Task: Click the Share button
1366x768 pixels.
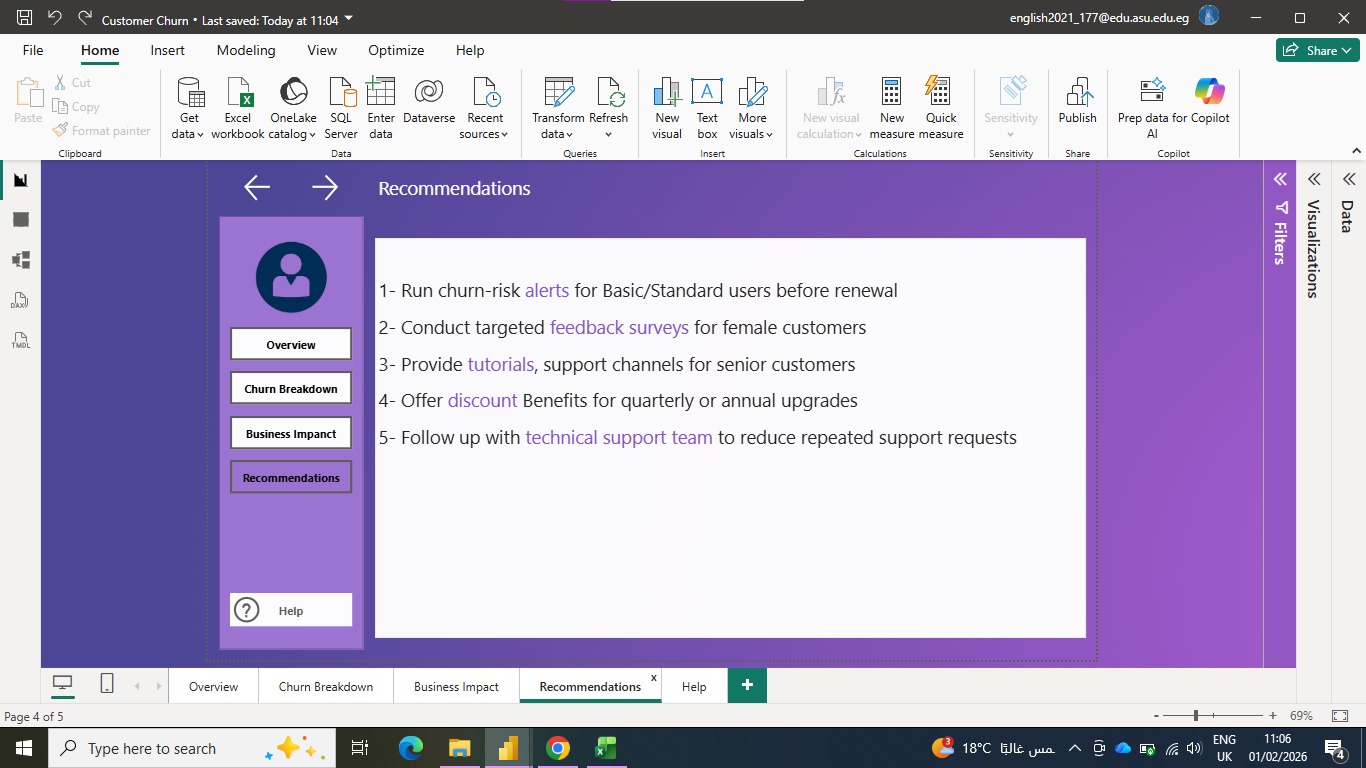Action: click(1317, 50)
